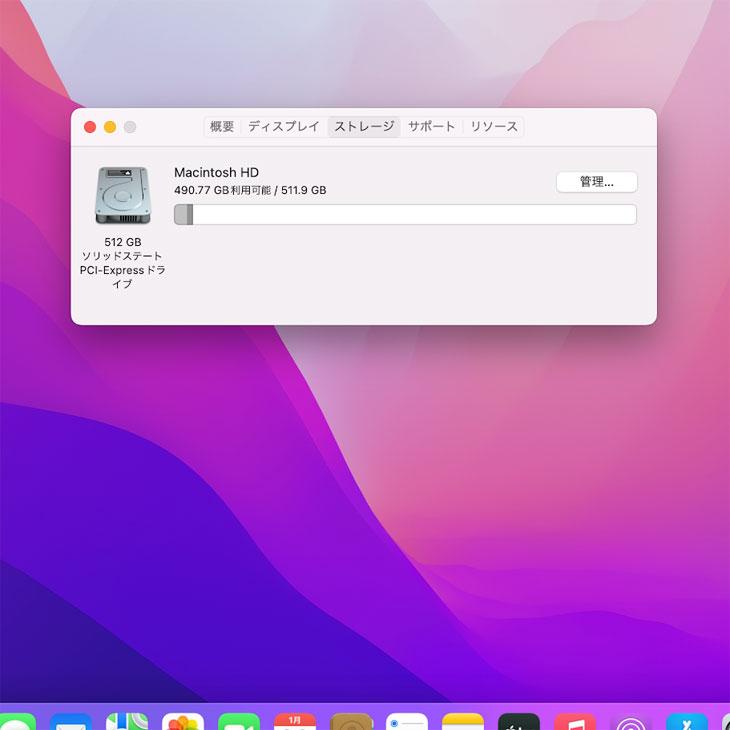
Task: Open Contacts from the Dock
Action: 351,721
